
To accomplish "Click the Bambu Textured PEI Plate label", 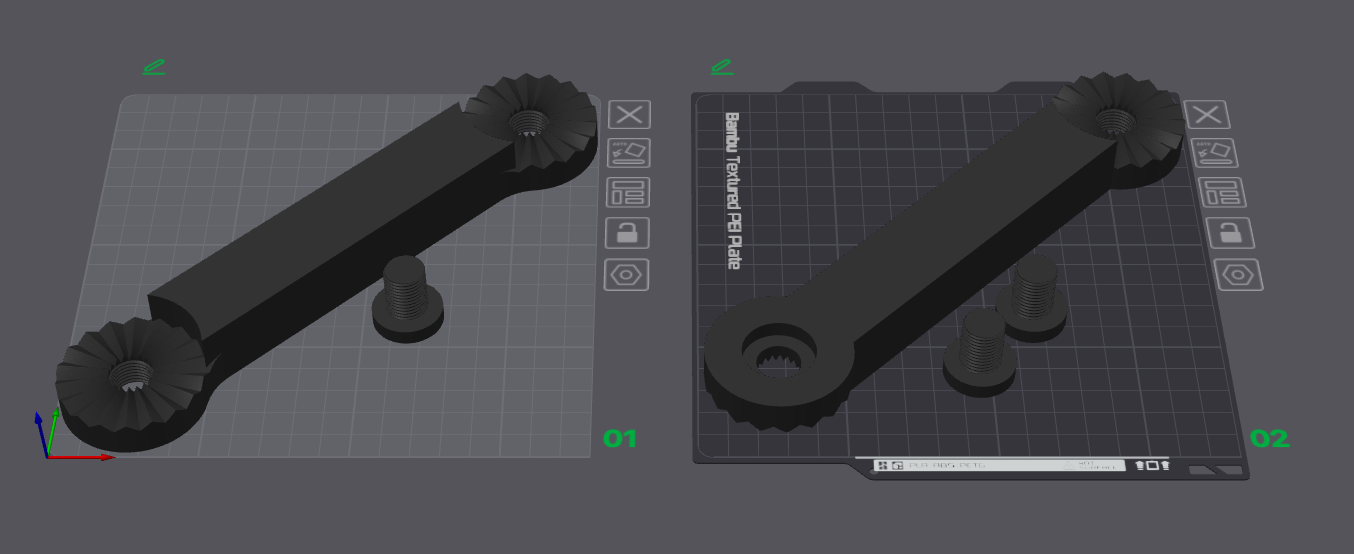I will click(732, 190).
